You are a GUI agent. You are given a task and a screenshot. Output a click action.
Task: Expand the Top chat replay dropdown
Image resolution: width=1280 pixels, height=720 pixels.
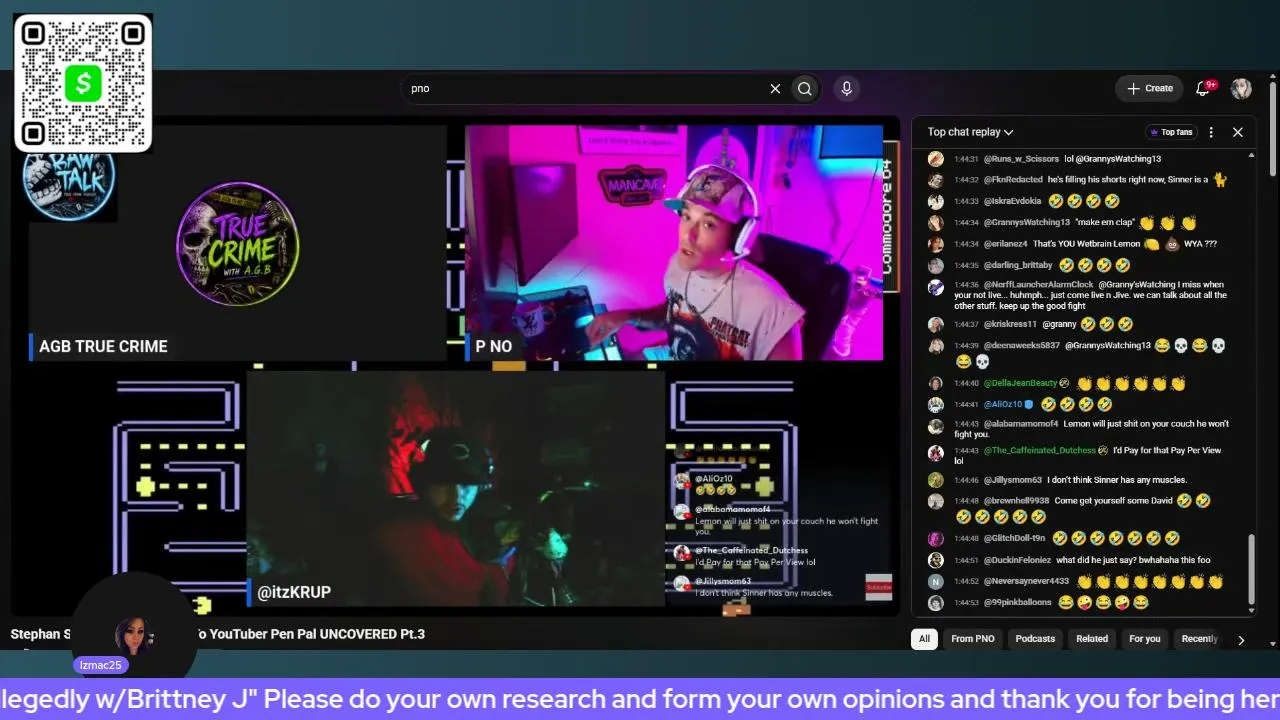click(970, 132)
